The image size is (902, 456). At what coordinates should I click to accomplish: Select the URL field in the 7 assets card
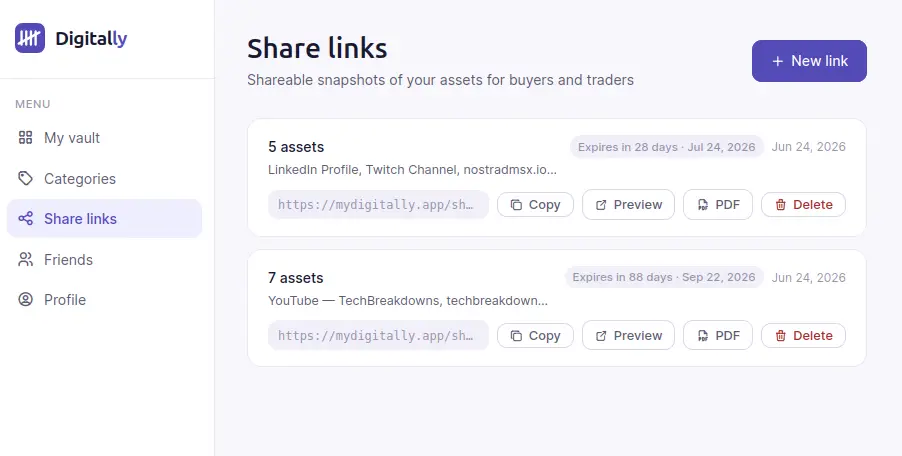click(x=378, y=336)
